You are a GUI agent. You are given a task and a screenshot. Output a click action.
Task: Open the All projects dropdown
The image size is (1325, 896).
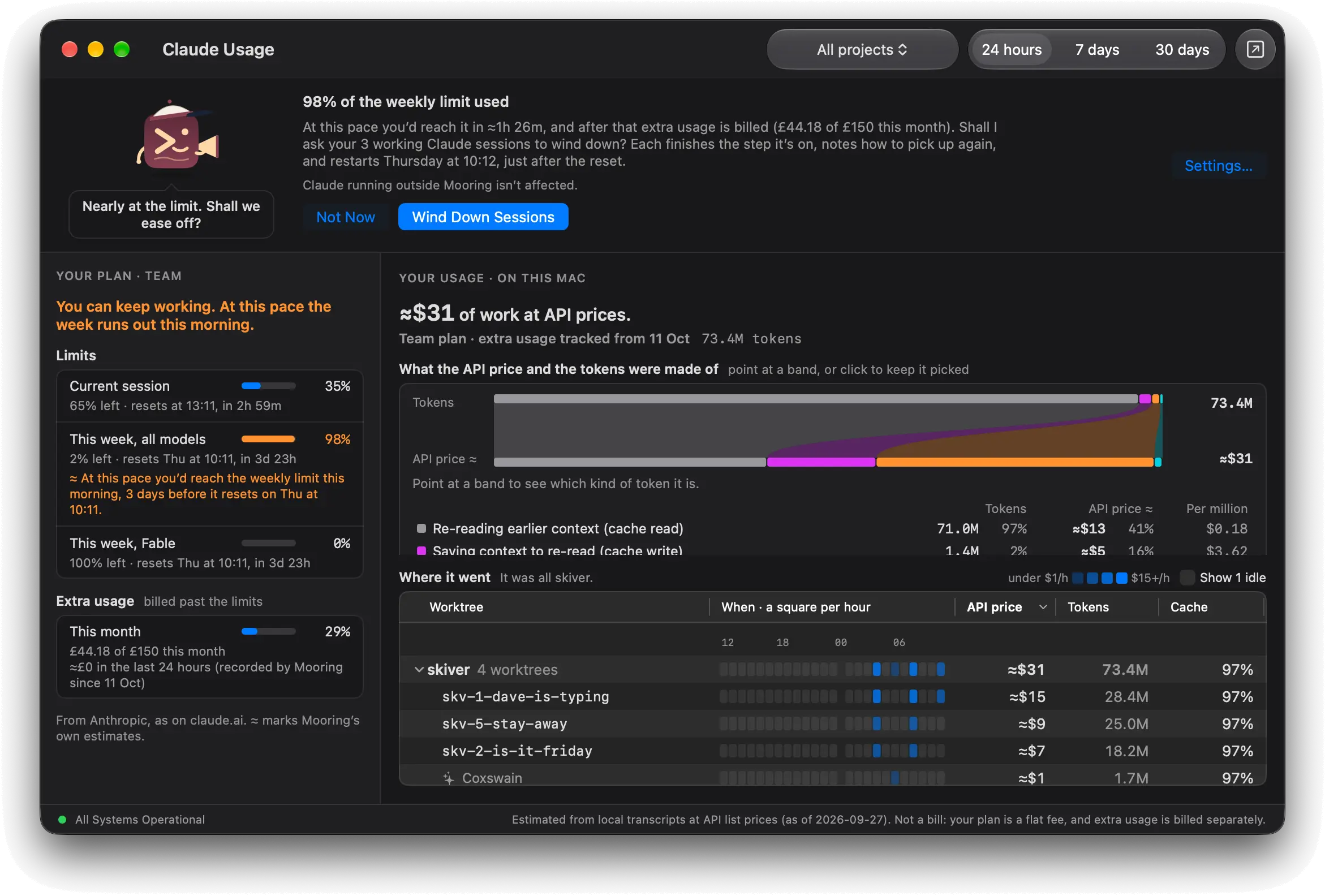(862, 50)
